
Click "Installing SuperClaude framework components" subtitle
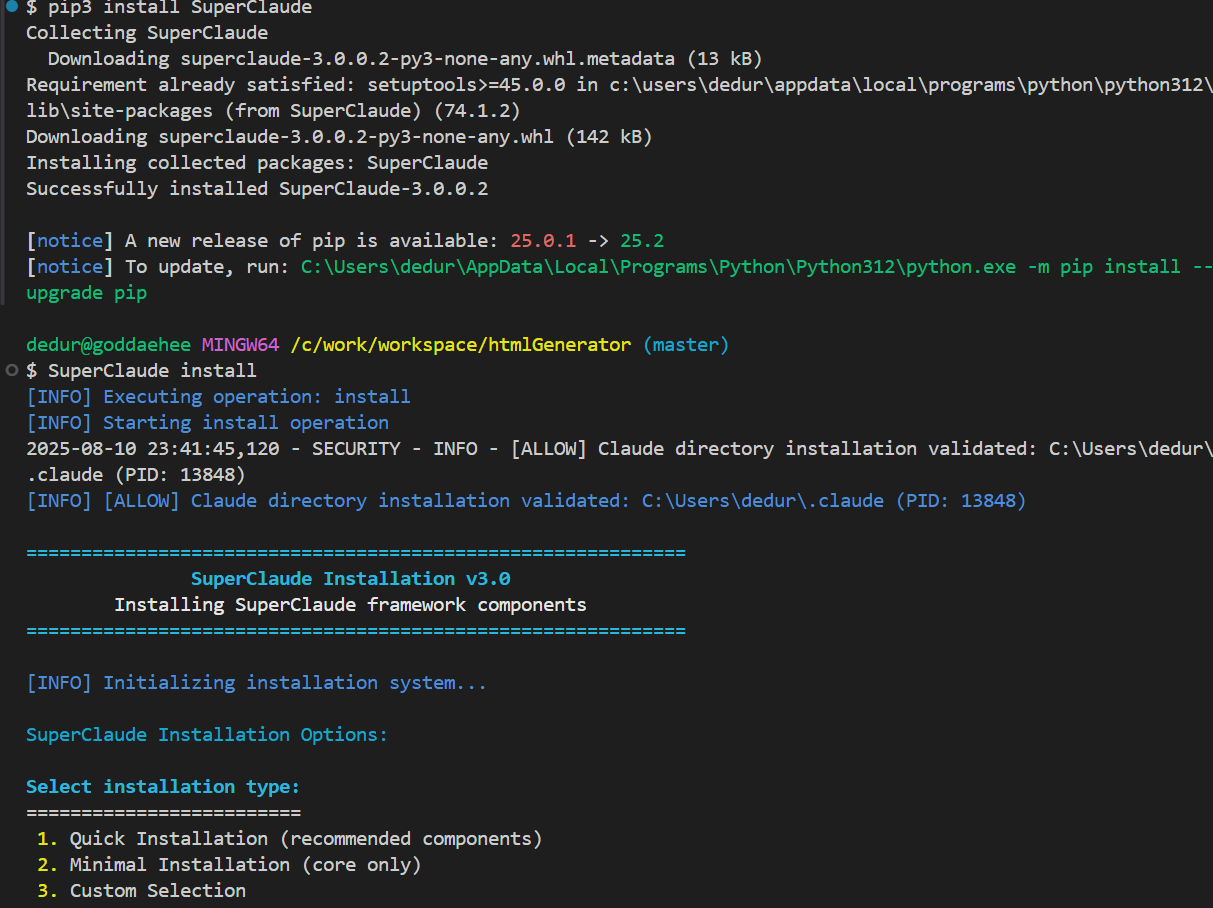(350, 605)
